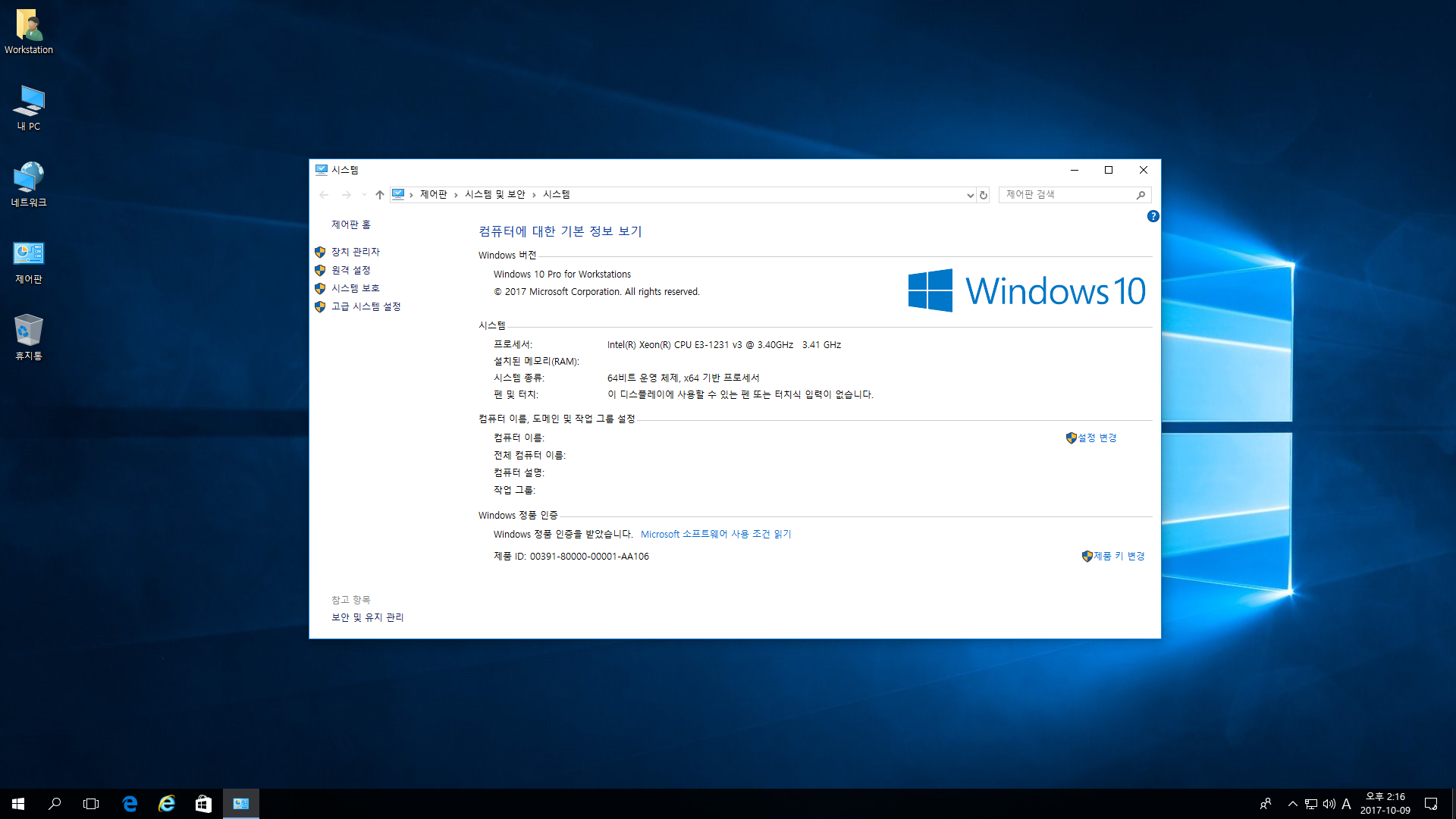
Task: Click 시스템 및 보안 breadcrumb segment
Action: pyautogui.click(x=495, y=195)
